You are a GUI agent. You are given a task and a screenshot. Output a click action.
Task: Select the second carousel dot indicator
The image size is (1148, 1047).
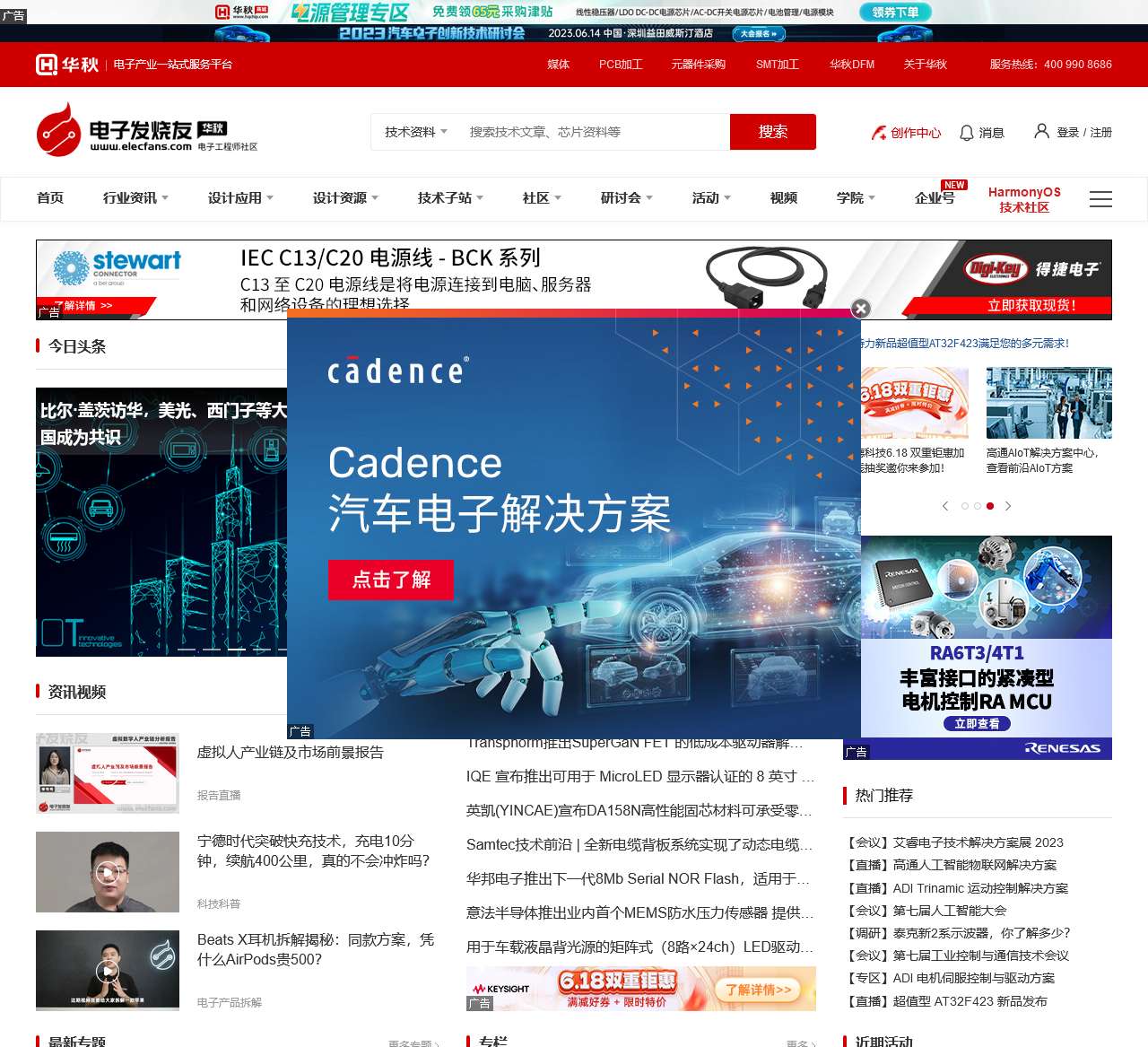pyautogui.click(x=978, y=506)
